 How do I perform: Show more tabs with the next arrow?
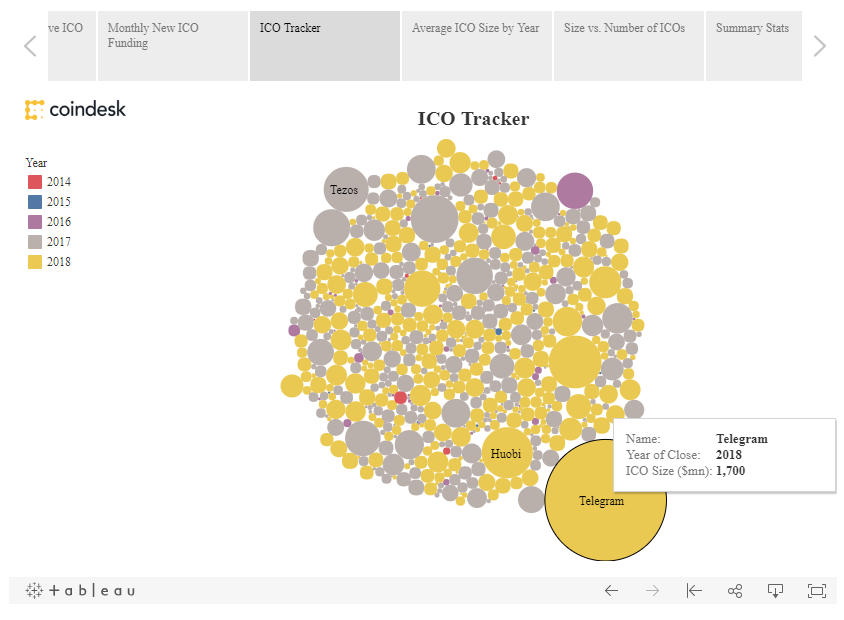(820, 46)
